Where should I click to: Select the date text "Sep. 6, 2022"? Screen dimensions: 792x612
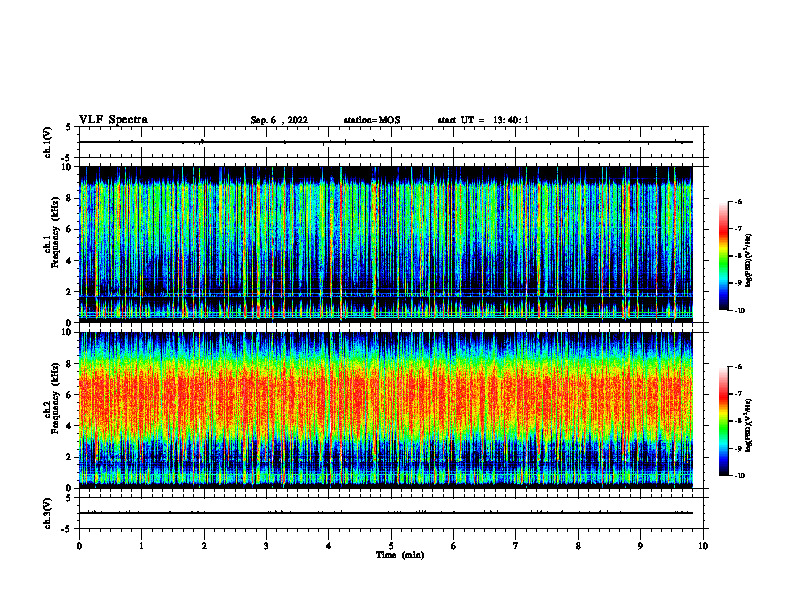point(279,120)
